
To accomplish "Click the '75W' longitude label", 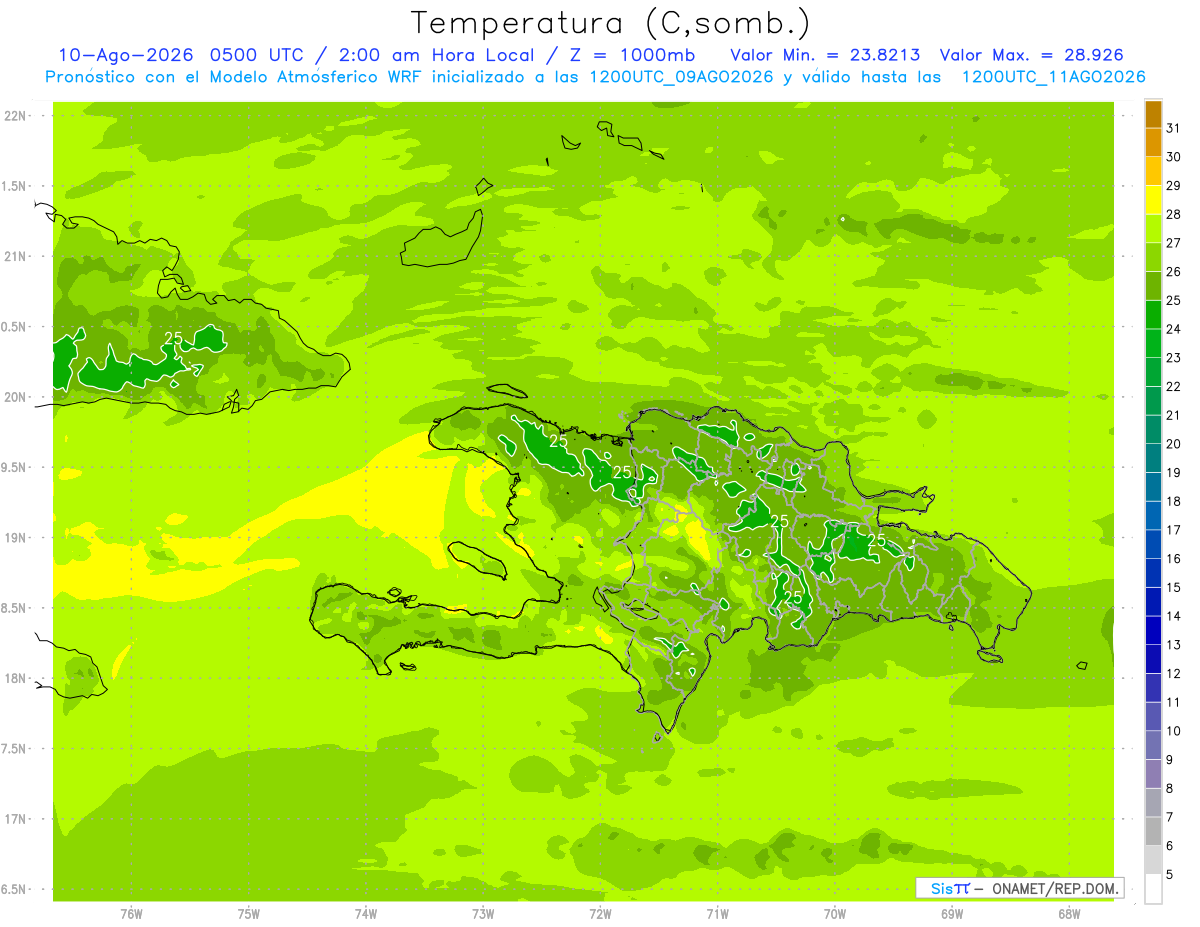I will click(x=249, y=913).
